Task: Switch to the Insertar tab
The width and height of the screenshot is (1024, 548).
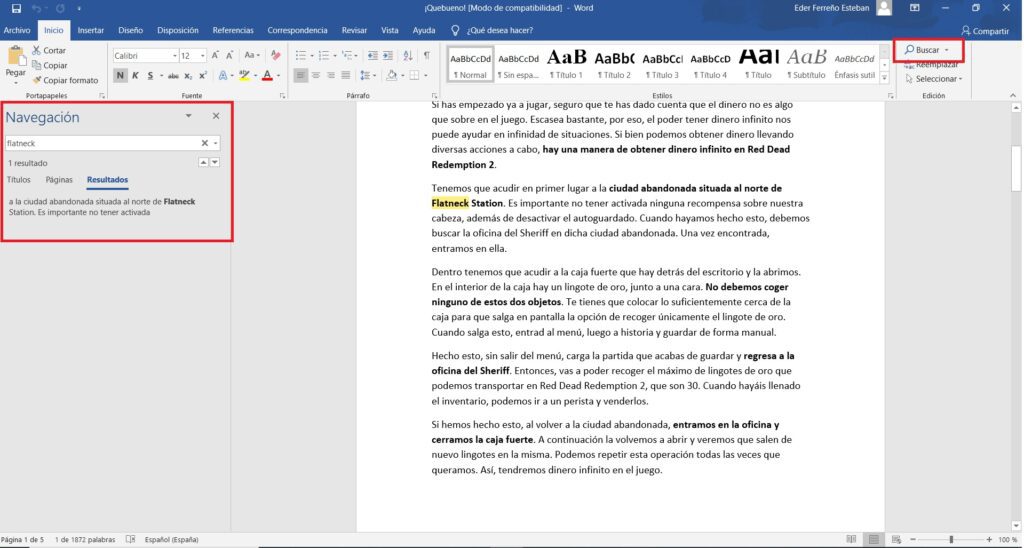Action: 91,30
